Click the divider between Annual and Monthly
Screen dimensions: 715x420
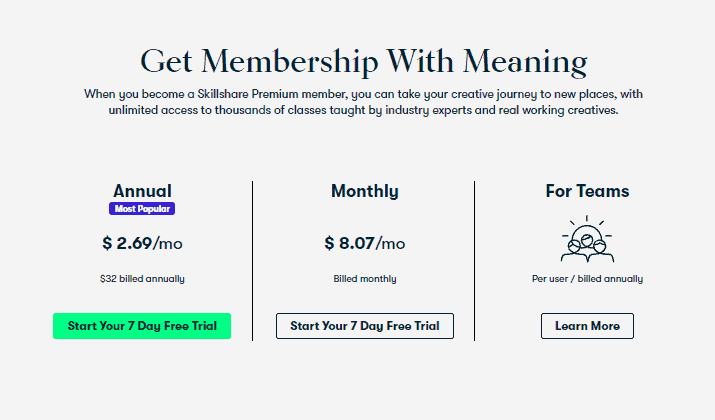(x=252, y=261)
